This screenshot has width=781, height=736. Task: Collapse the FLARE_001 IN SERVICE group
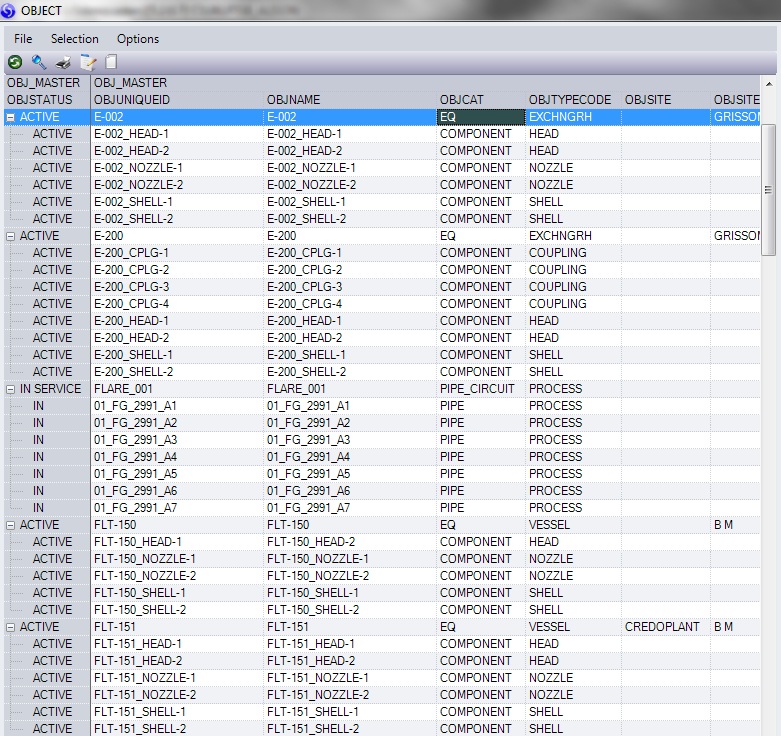pos(11,389)
